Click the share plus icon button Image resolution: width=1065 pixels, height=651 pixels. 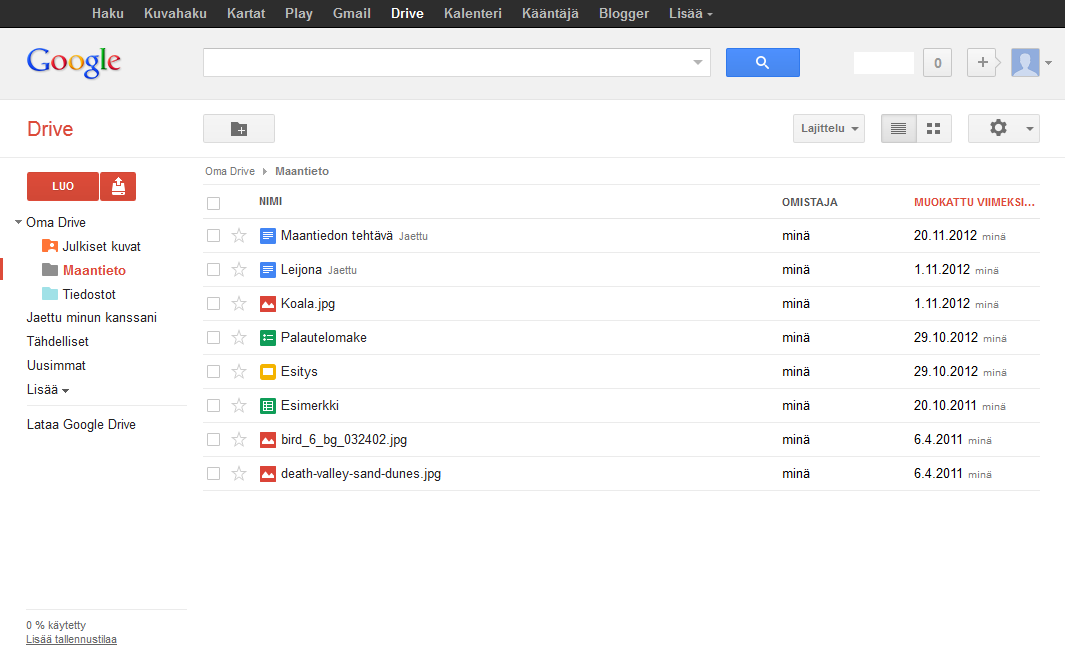(x=983, y=63)
